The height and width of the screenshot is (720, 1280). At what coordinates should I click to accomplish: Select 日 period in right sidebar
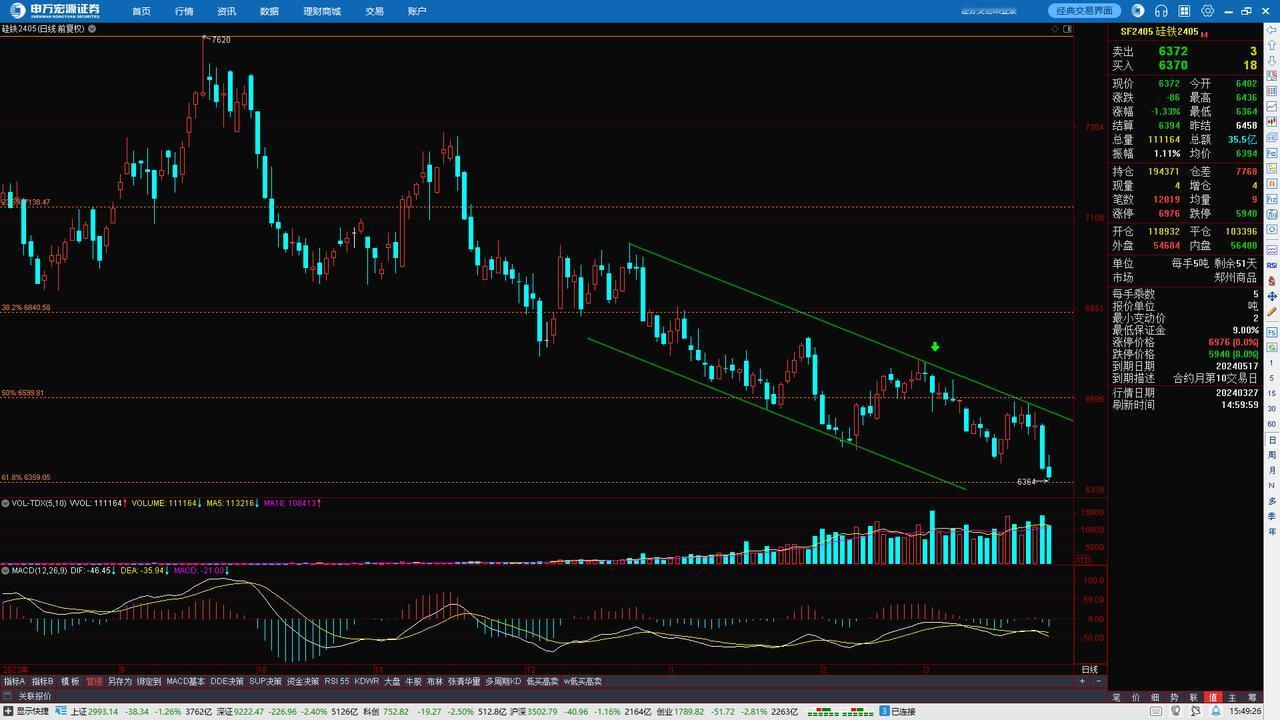point(1272,440)
